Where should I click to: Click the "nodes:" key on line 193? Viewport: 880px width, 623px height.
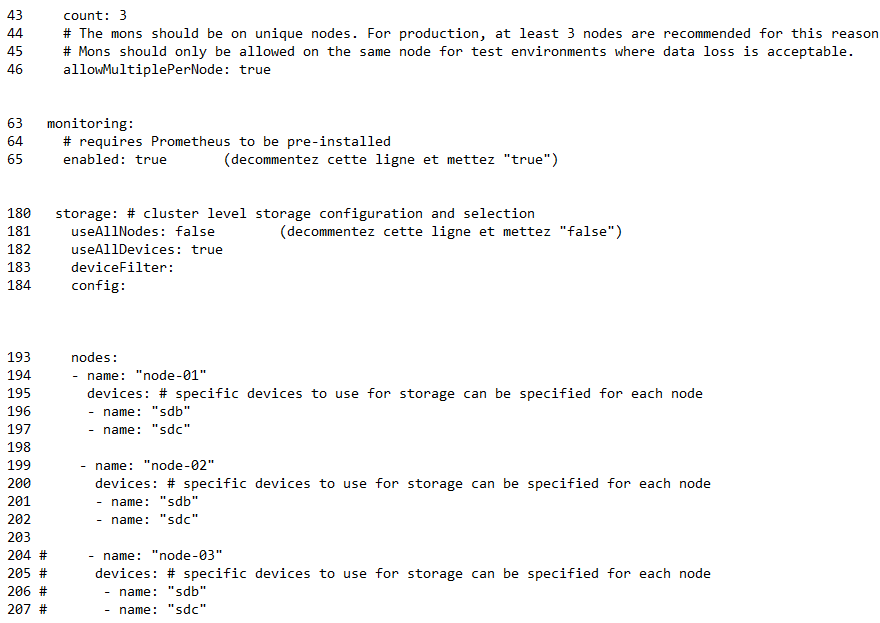click(94, 358)
